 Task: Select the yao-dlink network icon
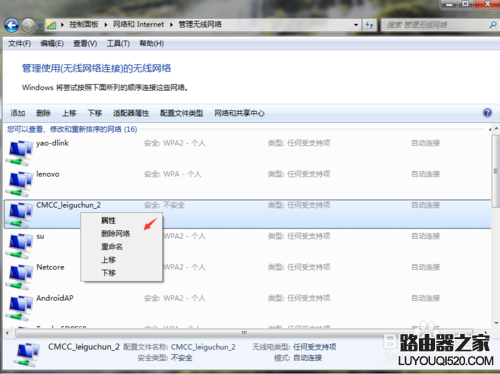point(19,153)
